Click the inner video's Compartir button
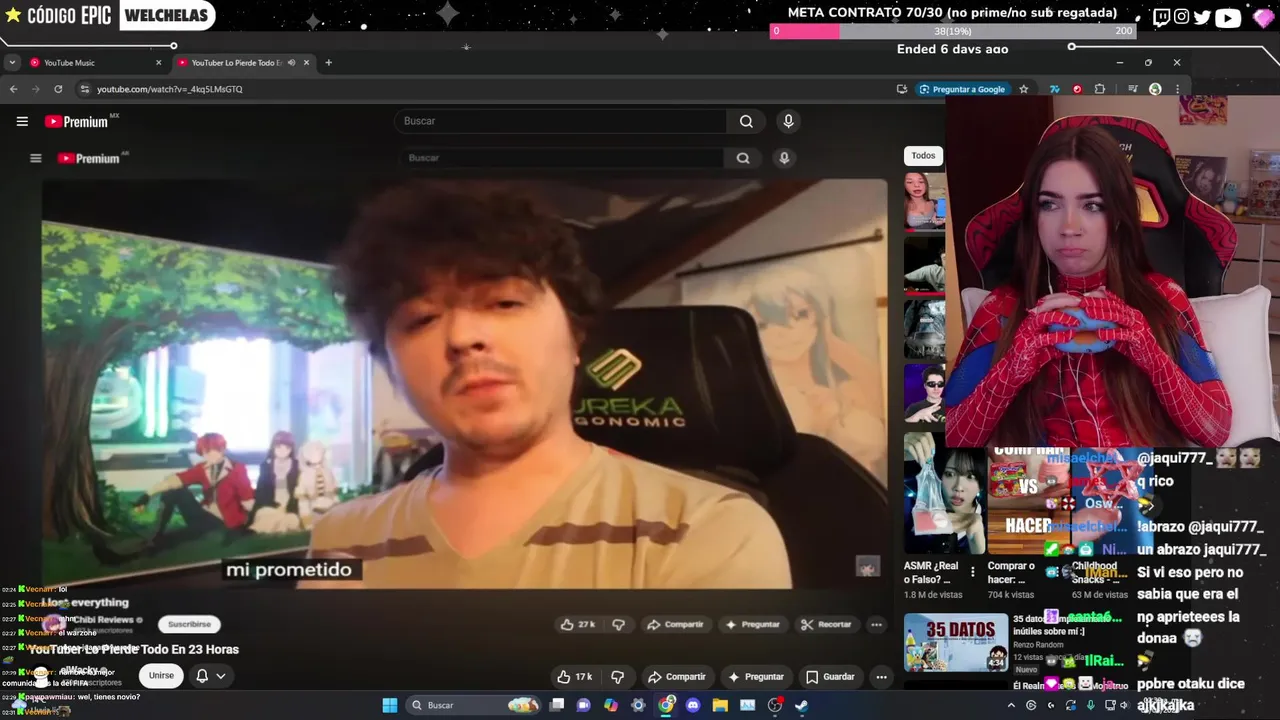This screenshot has height=720, width=1280. coord(675,624)
